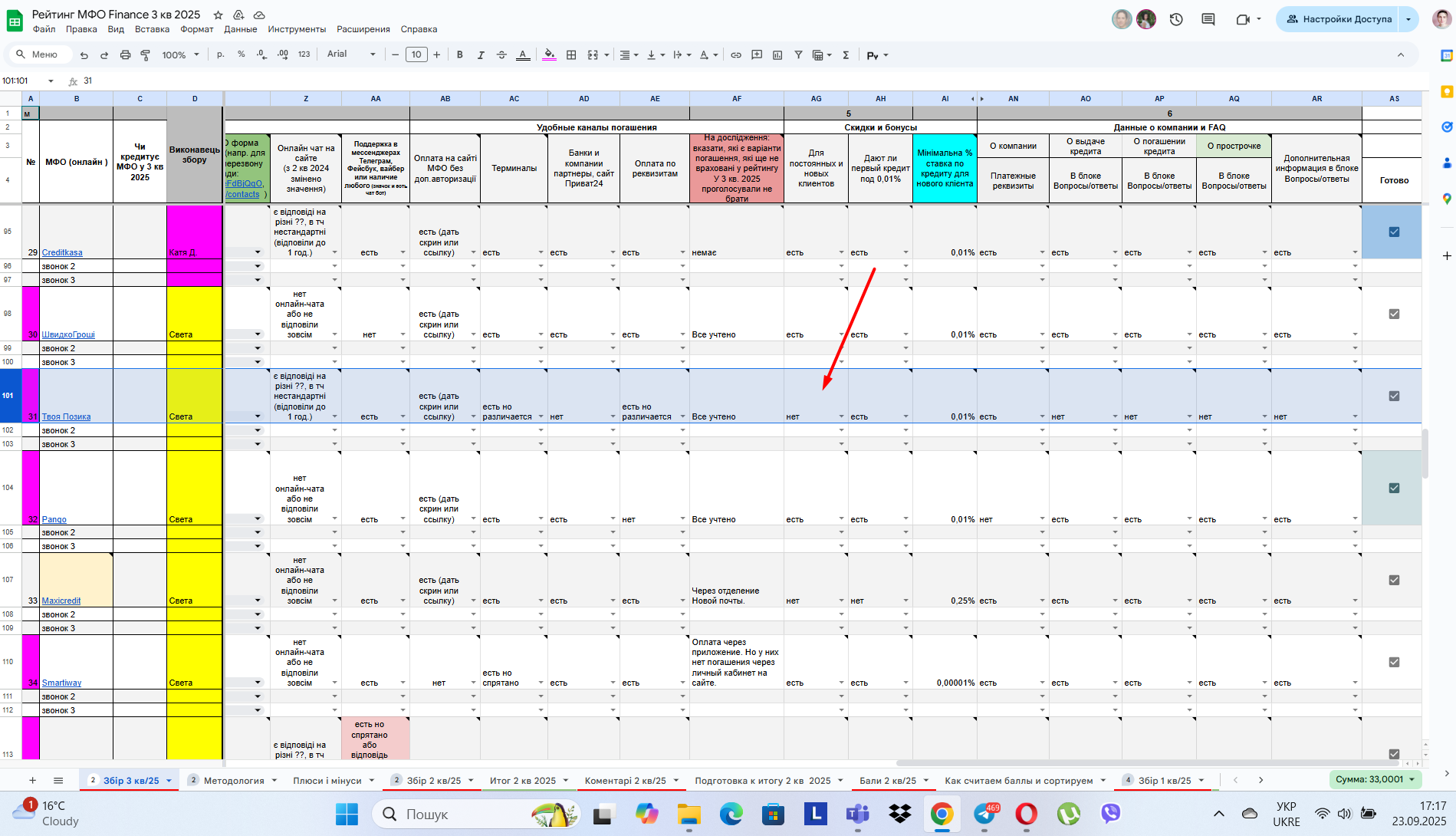The height and width of the screenshot is (836, 1456).
Task: Toggle the Готово checkbox for Pango row
Action: [1394, 488]
